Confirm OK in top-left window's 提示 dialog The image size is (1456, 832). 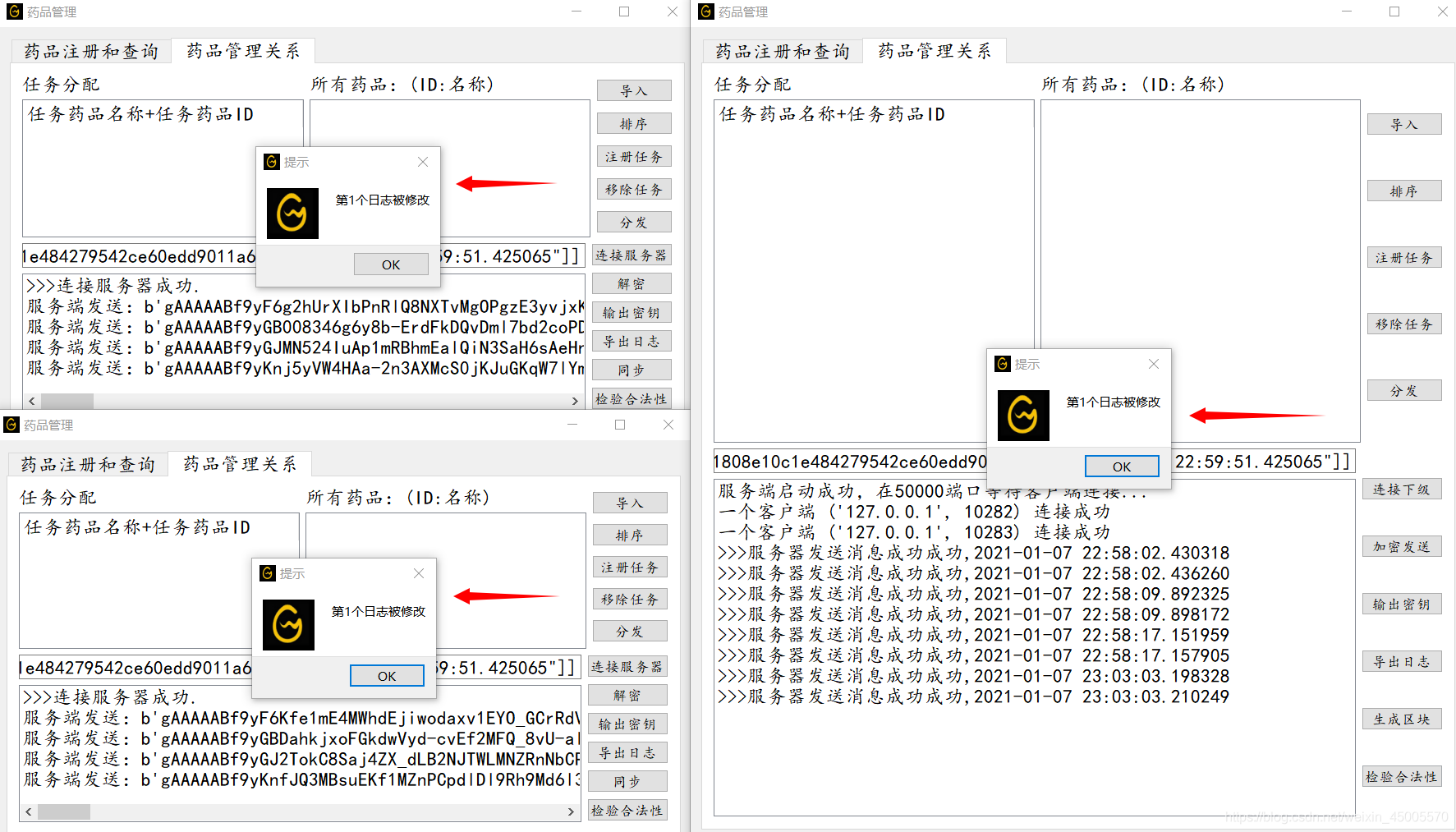pyautogui.click(x=391, y=264)
